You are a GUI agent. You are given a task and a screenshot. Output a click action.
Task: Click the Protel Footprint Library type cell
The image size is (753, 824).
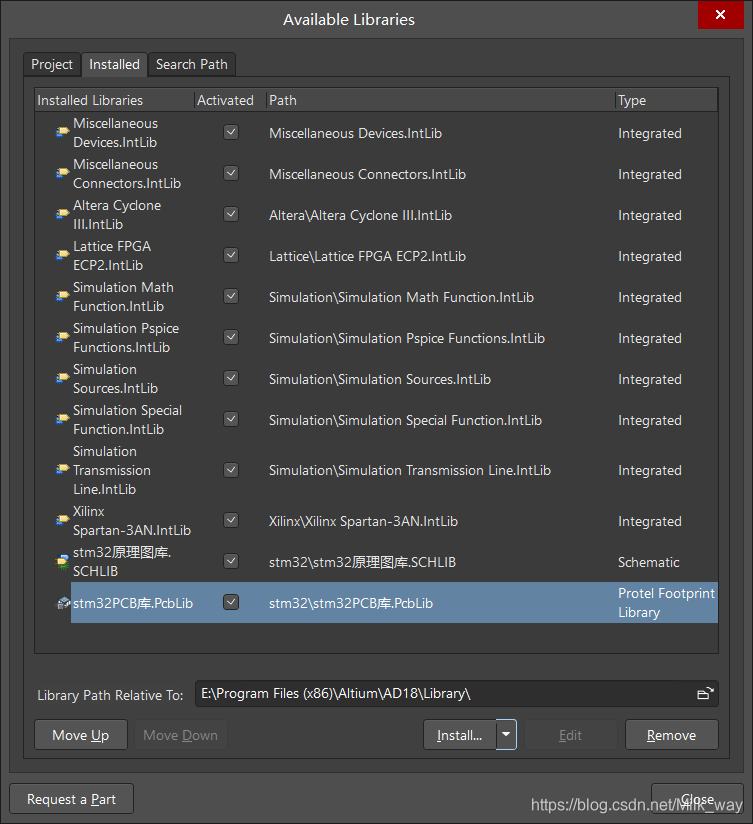point(666,603)
